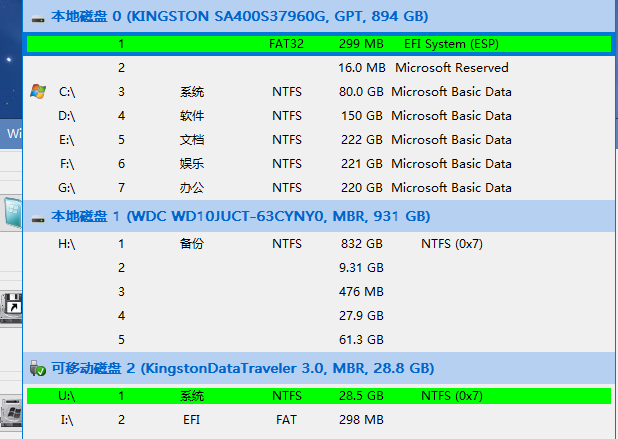Click Microsoft Basic Data in the D:\ row

(x=451, y=115)
